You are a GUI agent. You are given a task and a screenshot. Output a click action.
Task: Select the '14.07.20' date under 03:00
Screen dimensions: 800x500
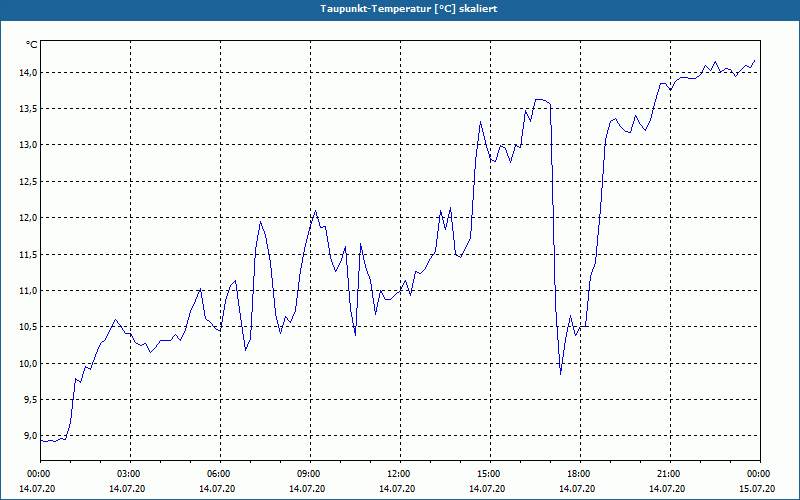[127, 489]
